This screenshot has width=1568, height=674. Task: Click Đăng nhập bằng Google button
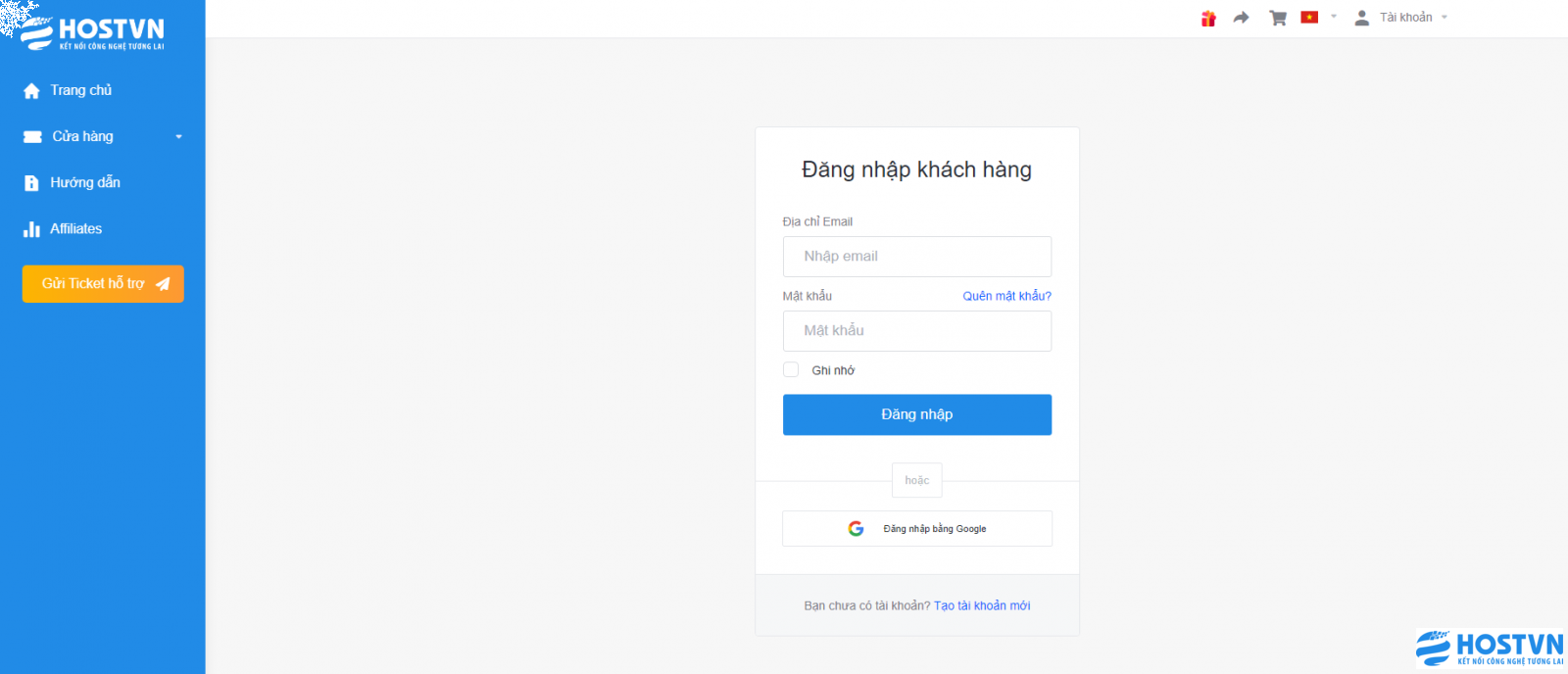click(917, 528)
